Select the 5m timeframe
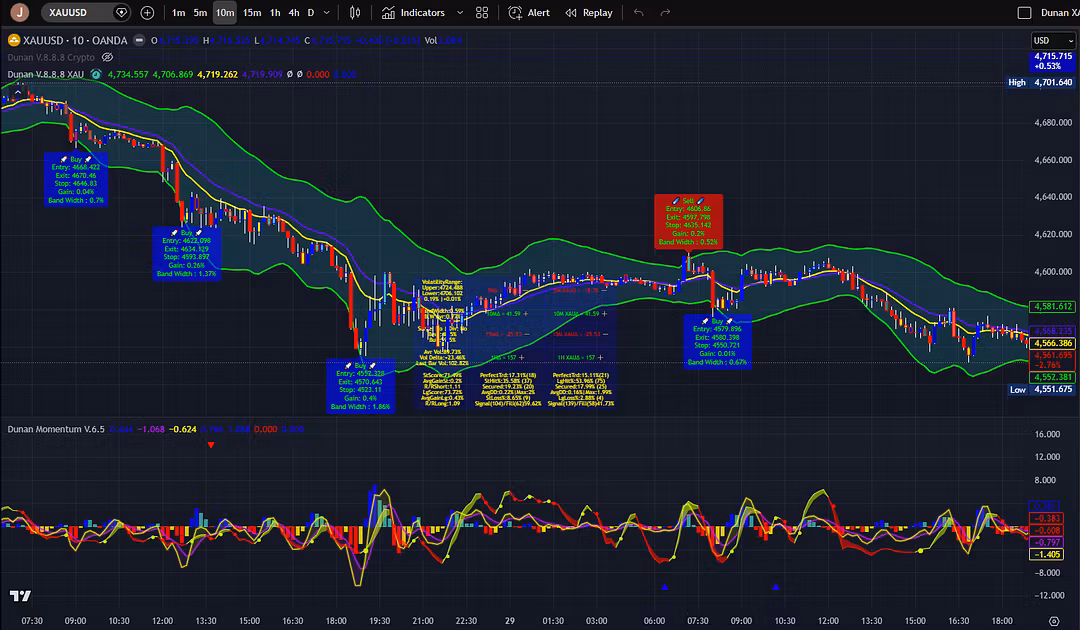This screenshot has height=630, width=1080. tap(200, 12)
